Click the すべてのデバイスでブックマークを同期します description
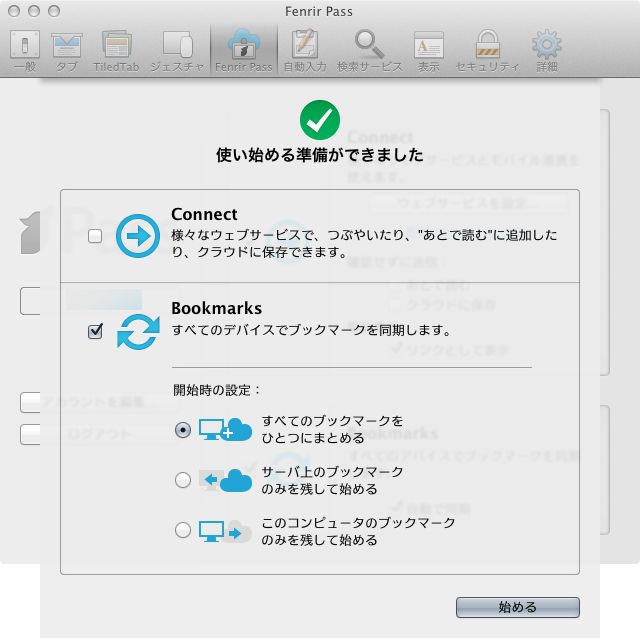Screen dimensions: 640x638 [x=311, y=330]
